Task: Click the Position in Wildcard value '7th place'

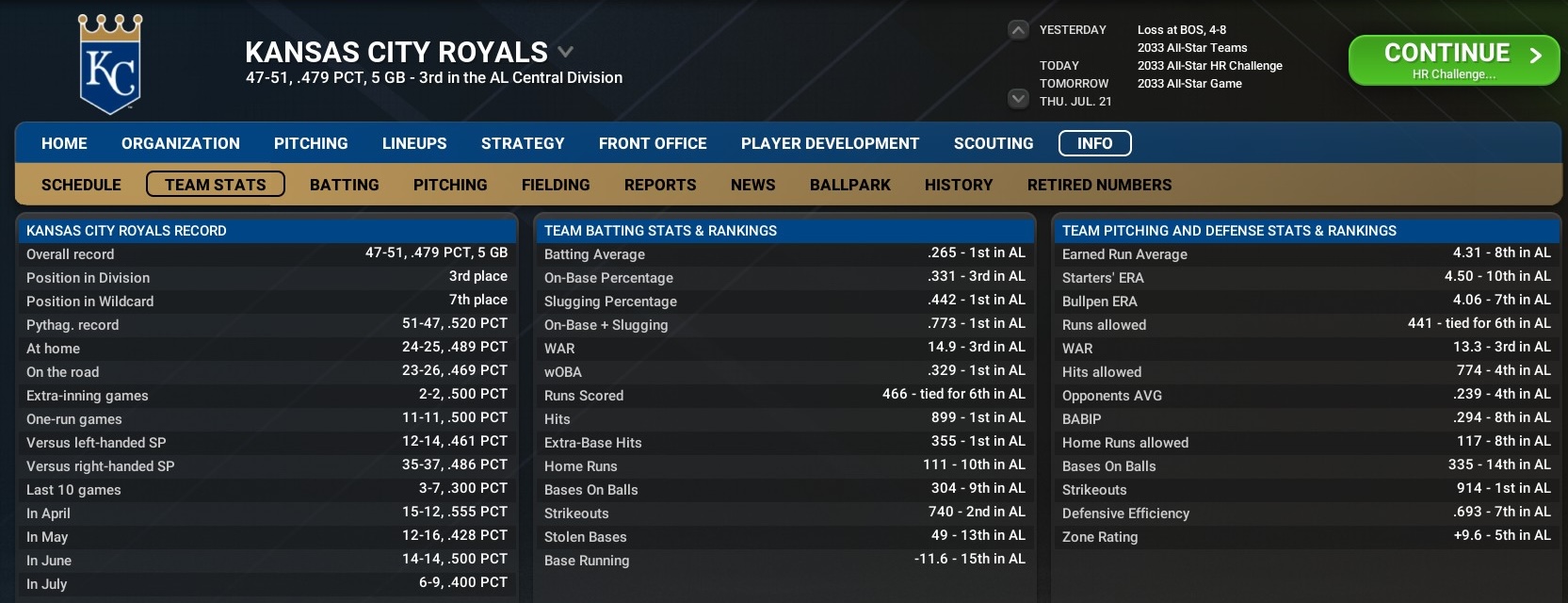Action: (x=478, y=300)
